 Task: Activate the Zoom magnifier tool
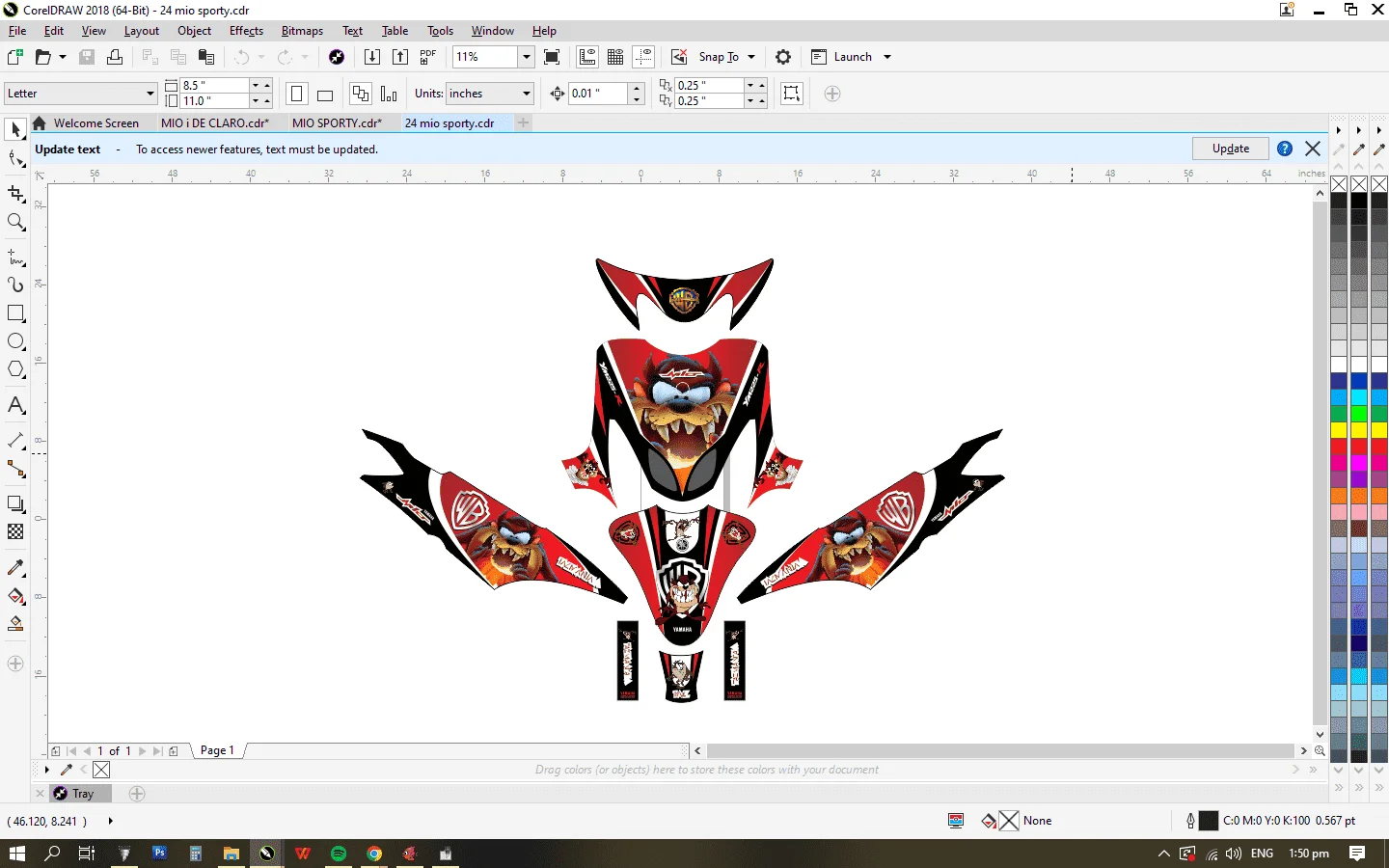tap(15, 222)
